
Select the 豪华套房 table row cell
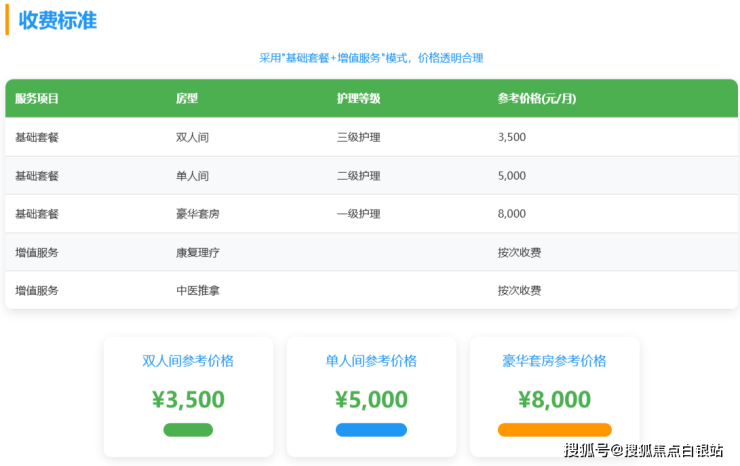tap(198, 214)
